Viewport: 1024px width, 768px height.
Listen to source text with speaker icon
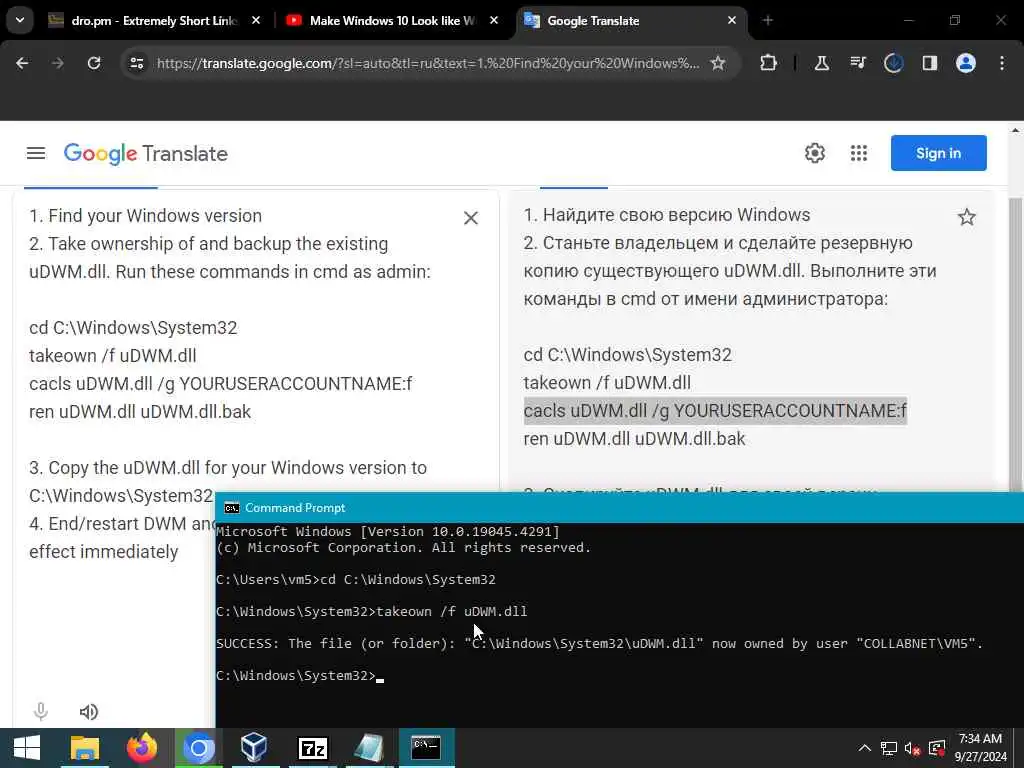(89, 711)
